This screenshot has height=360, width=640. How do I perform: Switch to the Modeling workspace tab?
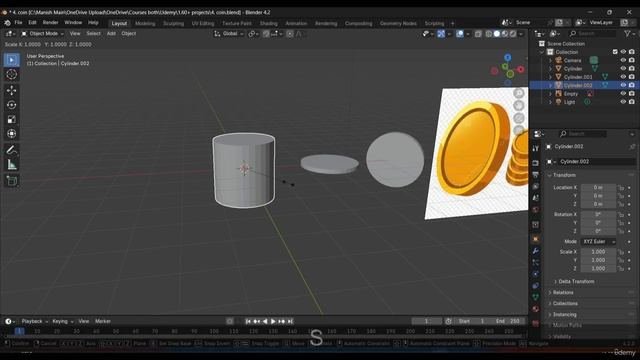coord(145,23)
